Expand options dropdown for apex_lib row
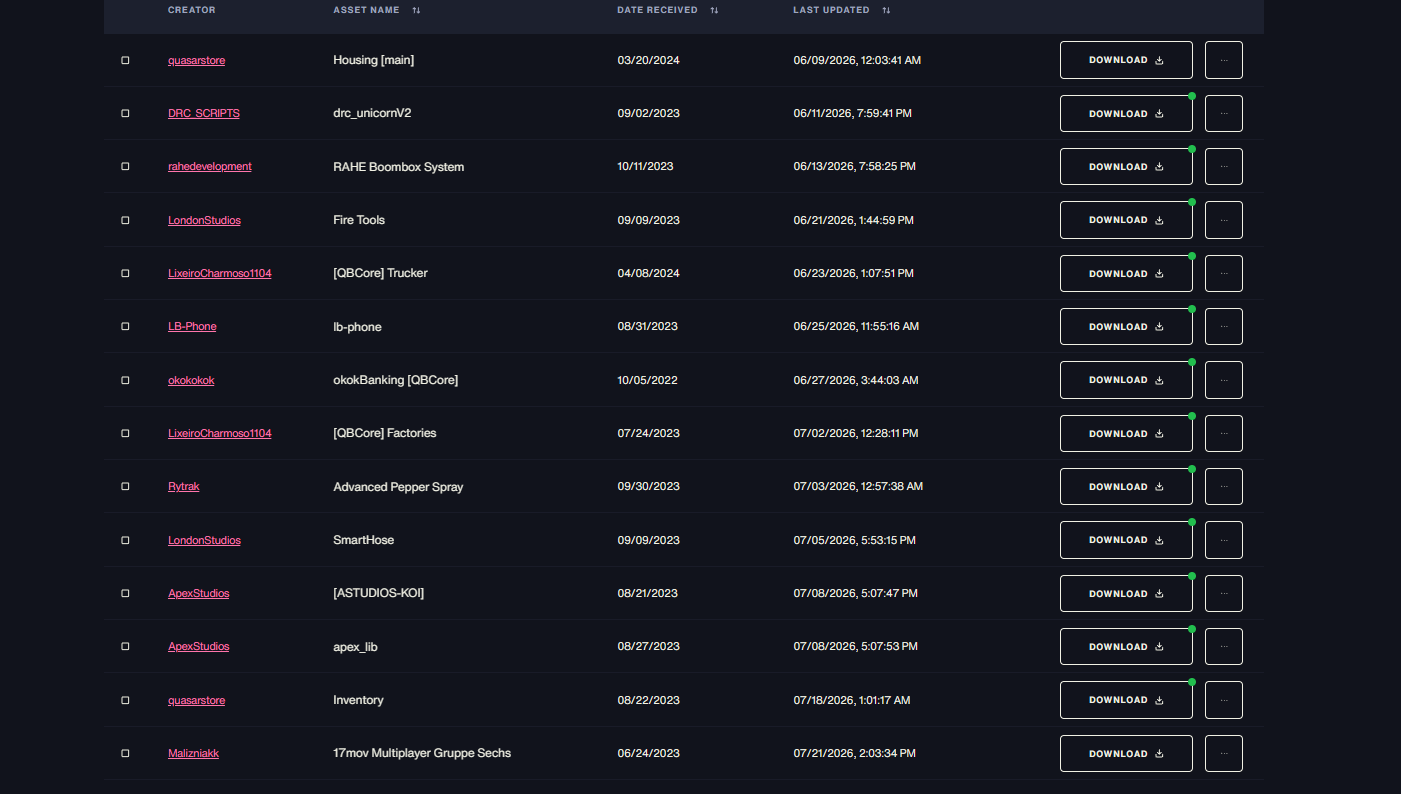Viewport: 1401px width, 794px height. [1224, 647]
